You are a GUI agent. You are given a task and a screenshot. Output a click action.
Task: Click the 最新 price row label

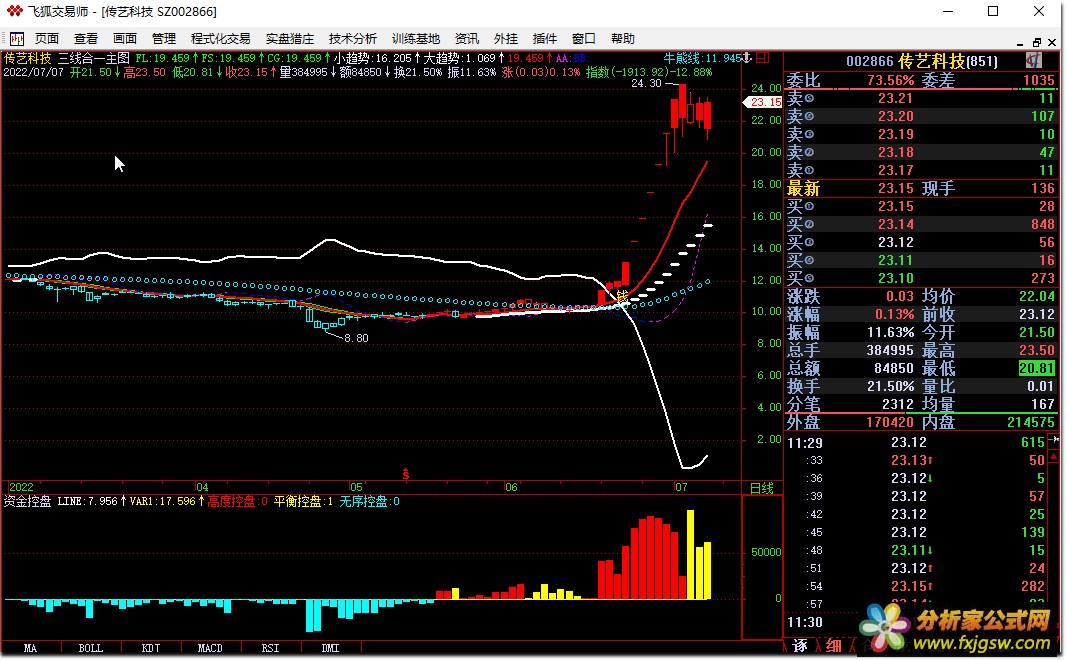click(803, 188)
